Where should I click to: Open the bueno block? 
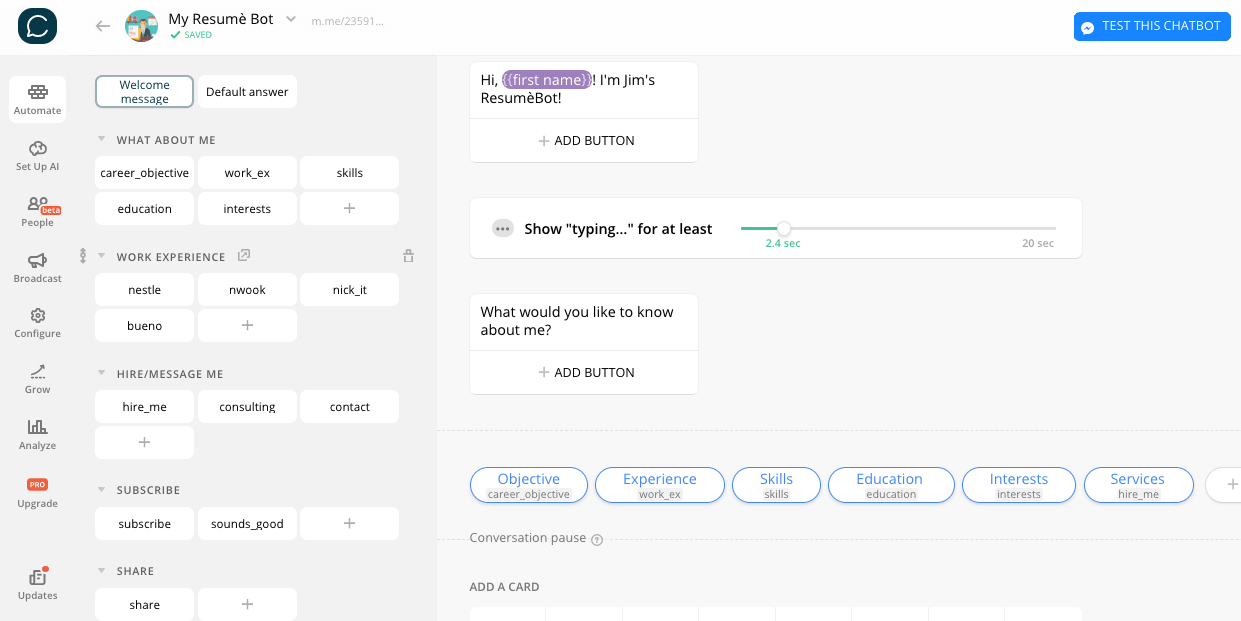145,325
